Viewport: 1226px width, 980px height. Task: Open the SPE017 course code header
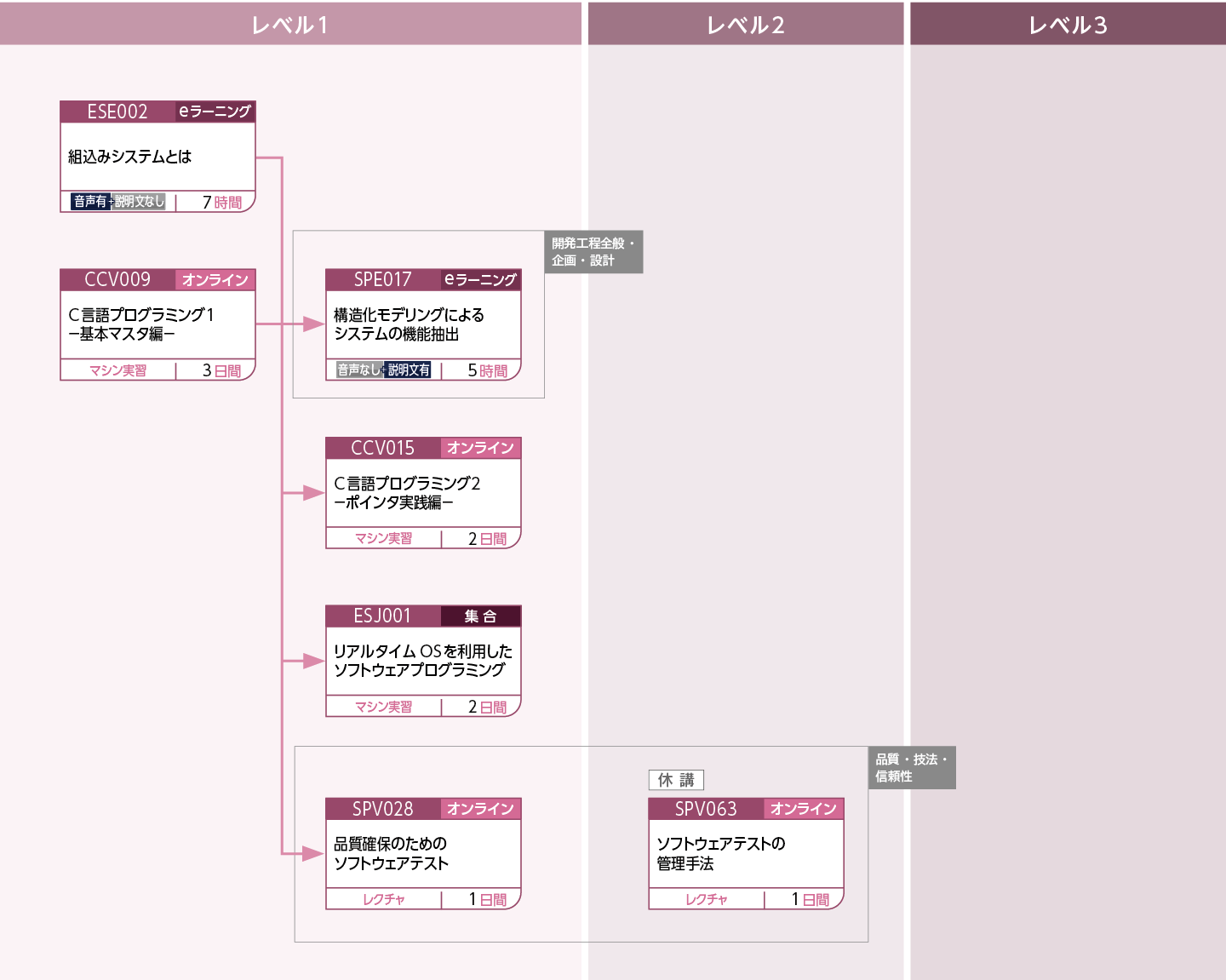(x=382, y=279)
